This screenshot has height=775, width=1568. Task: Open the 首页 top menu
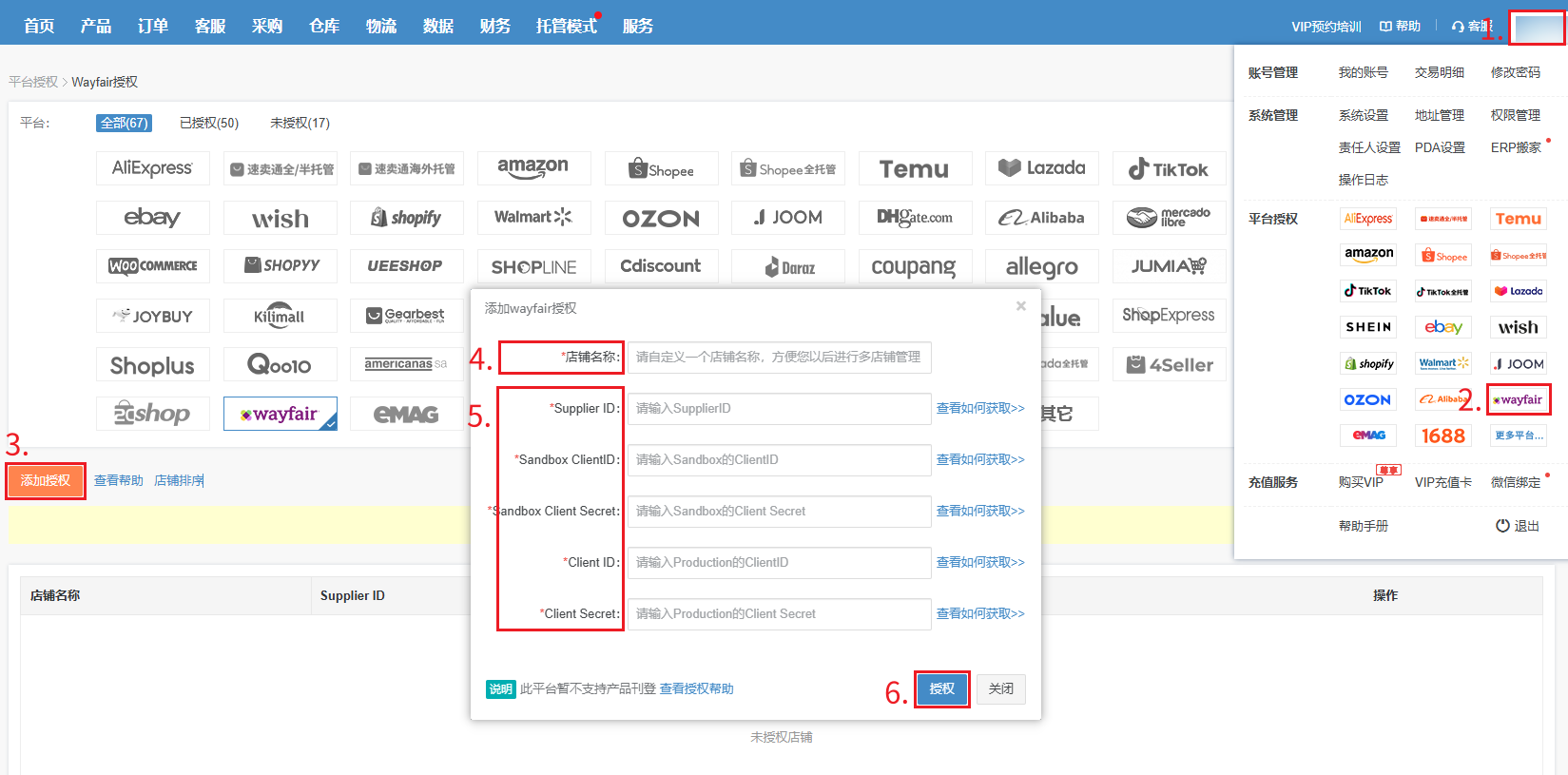tap(39, 26)
